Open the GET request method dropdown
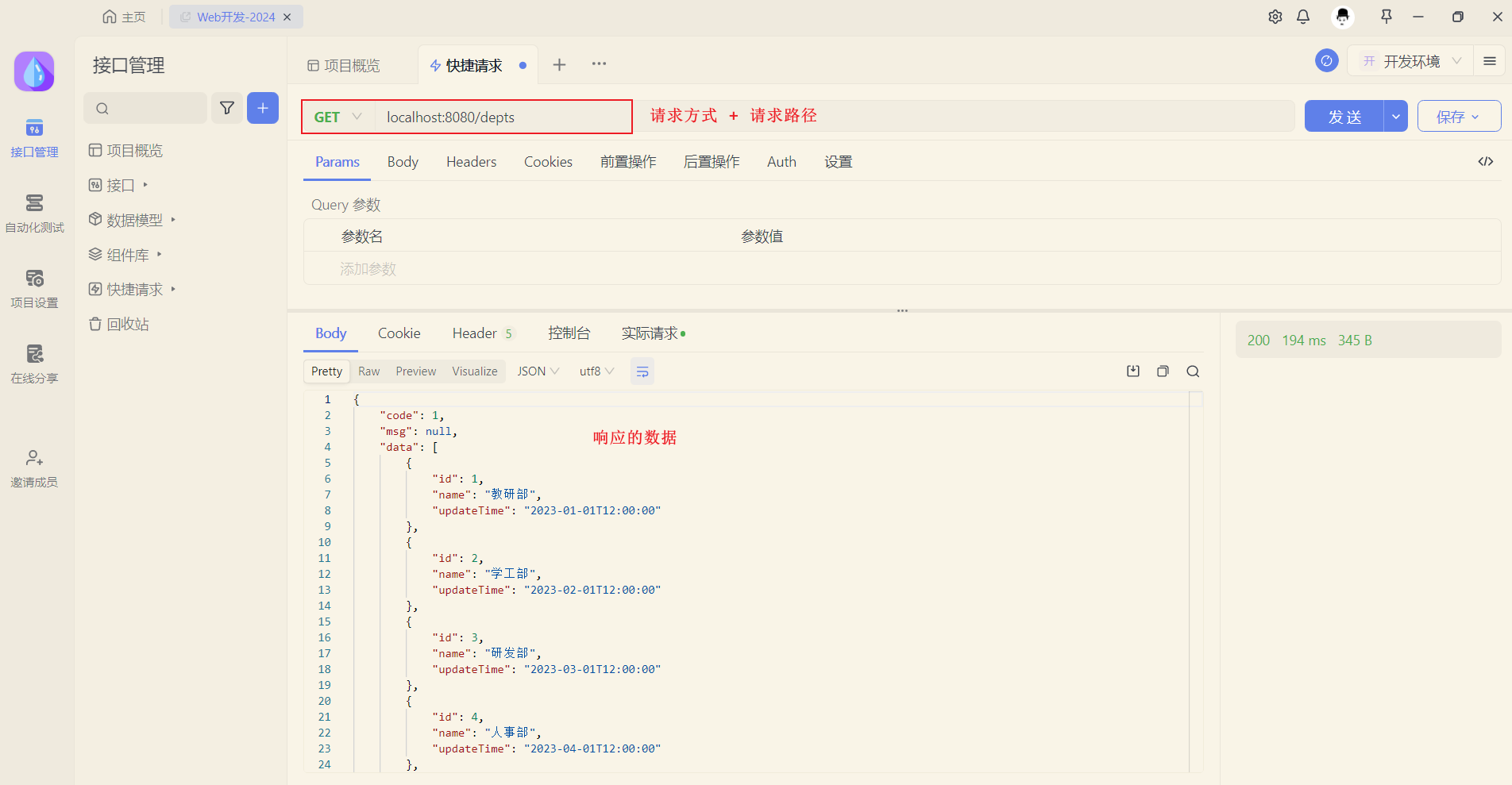 pyautogui.click(x=337, y=116)
